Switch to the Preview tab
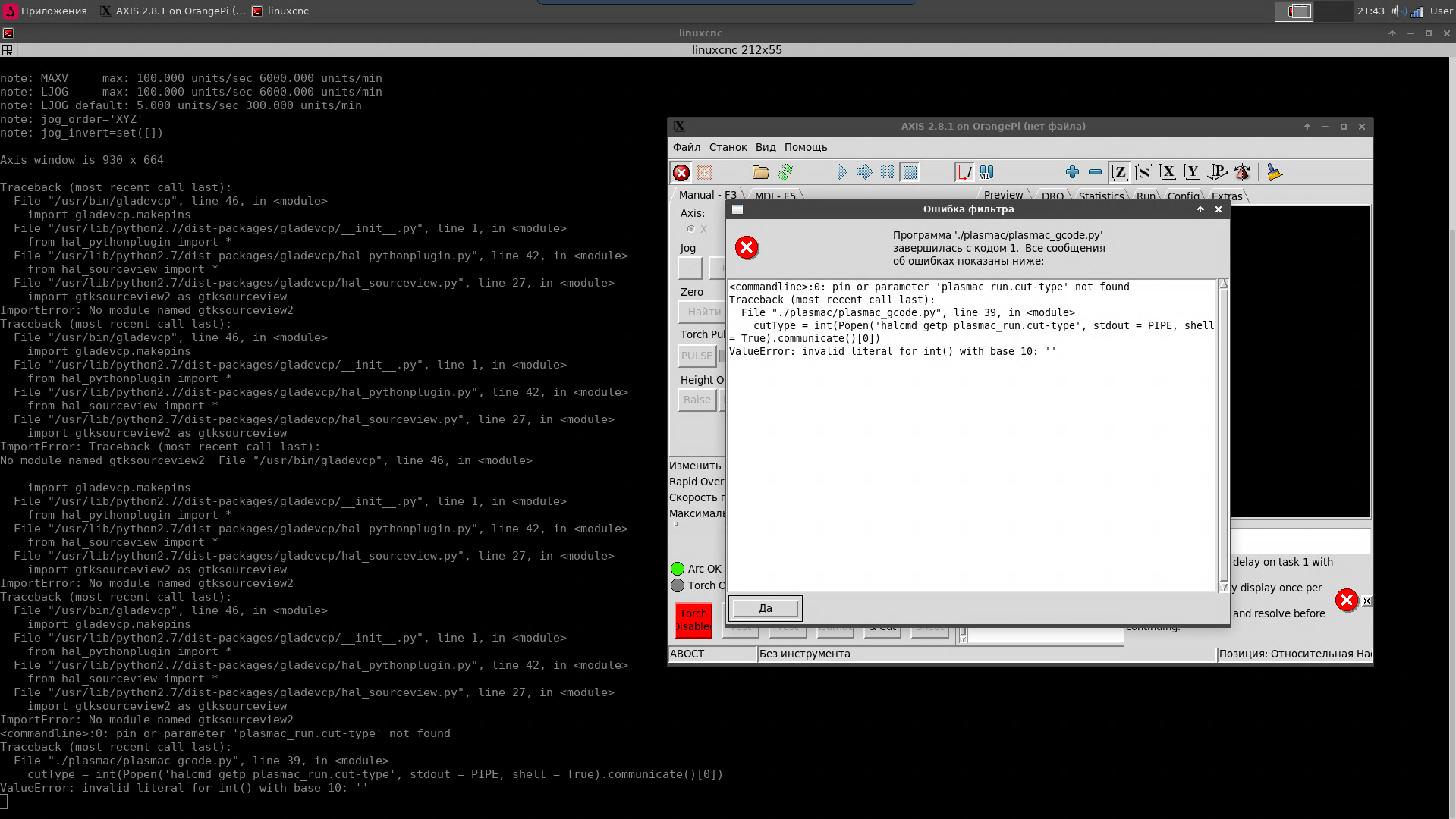This screenshot has height=819, width=1456. [1003, 195]
